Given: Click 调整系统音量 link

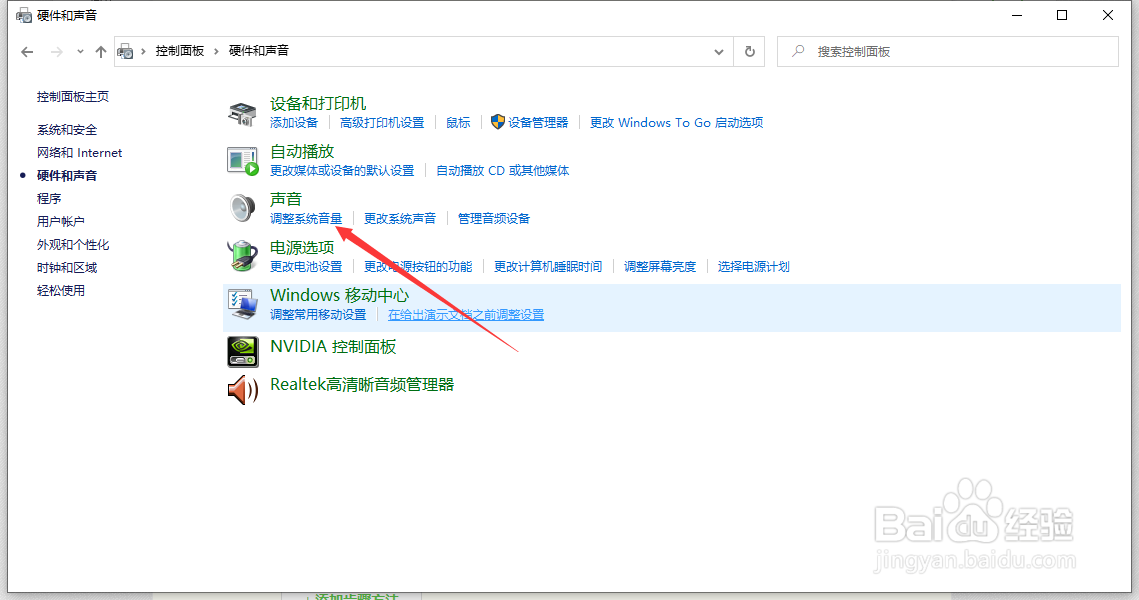Looking at the screenshot, I should [306, 219].
